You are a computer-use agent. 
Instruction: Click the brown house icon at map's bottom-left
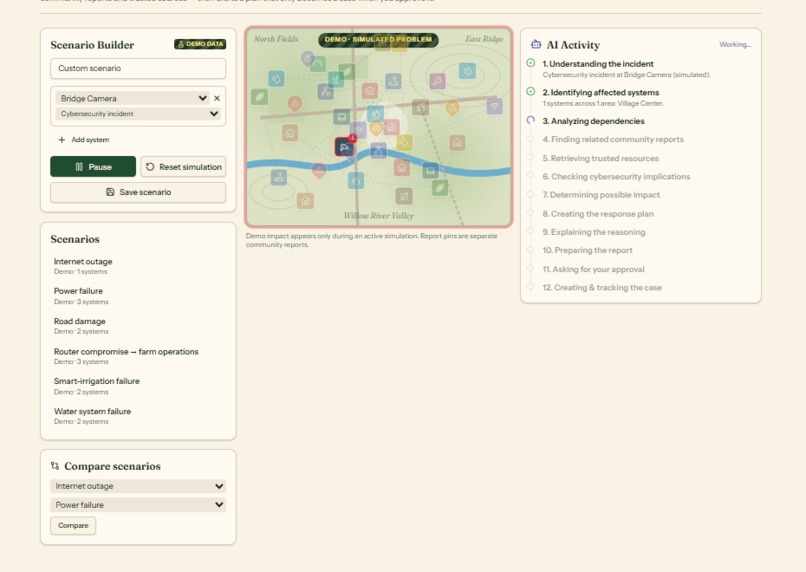305,200
